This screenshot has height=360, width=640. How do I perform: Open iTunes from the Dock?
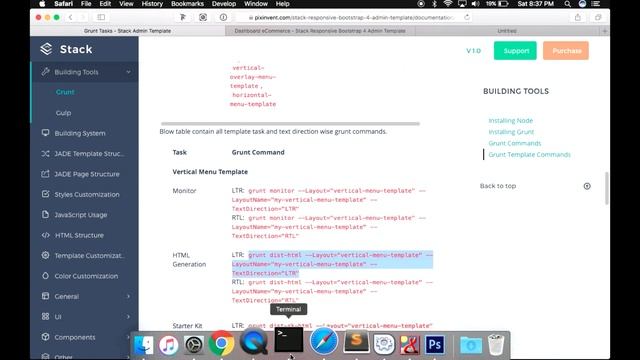point(168,345)
